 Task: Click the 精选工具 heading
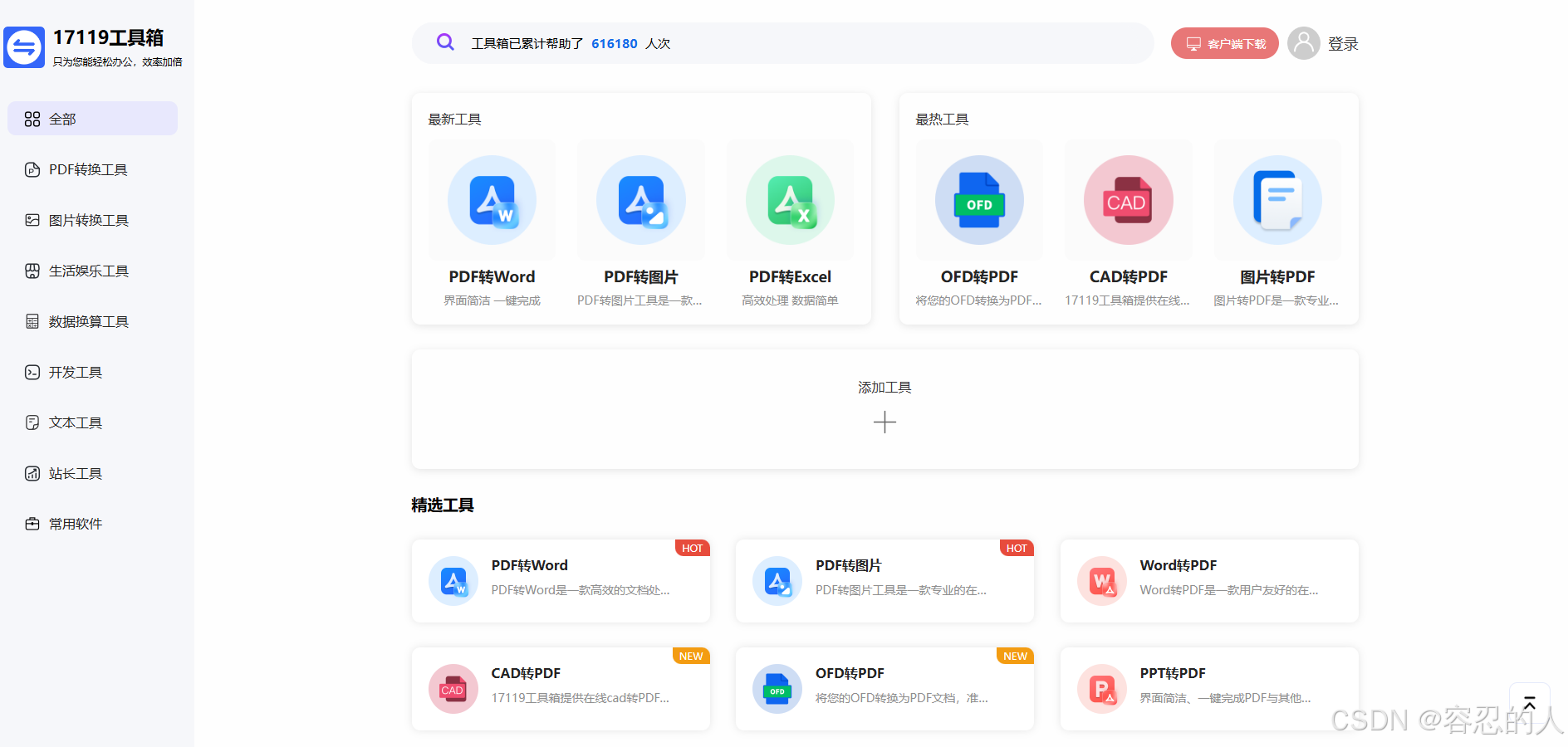point(443,505)
